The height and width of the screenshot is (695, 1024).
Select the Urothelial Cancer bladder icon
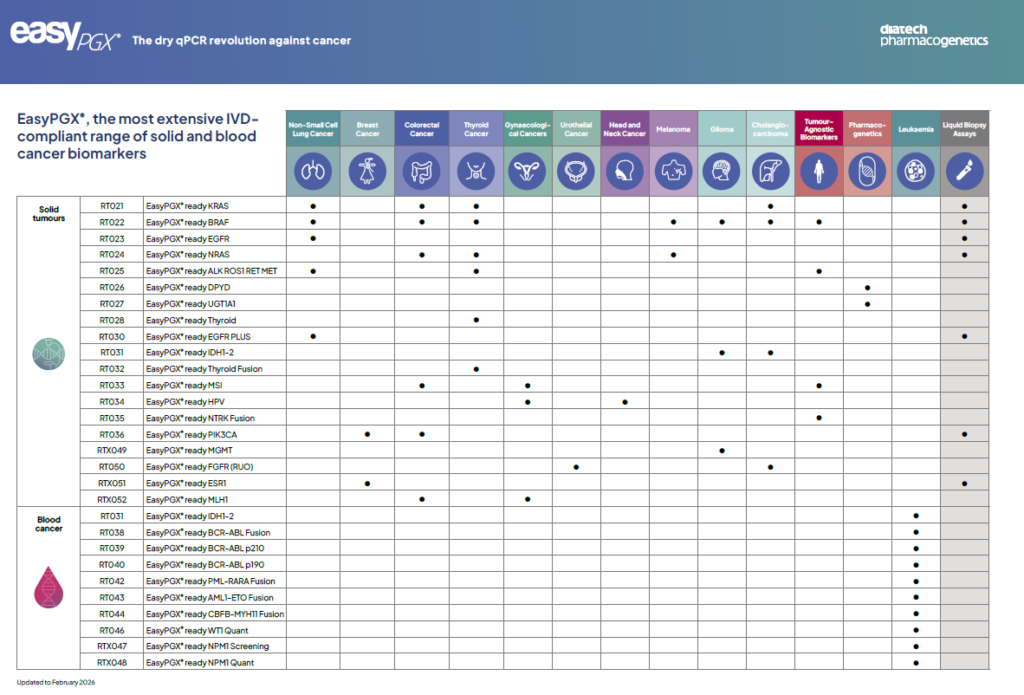(x=576, y=172)
